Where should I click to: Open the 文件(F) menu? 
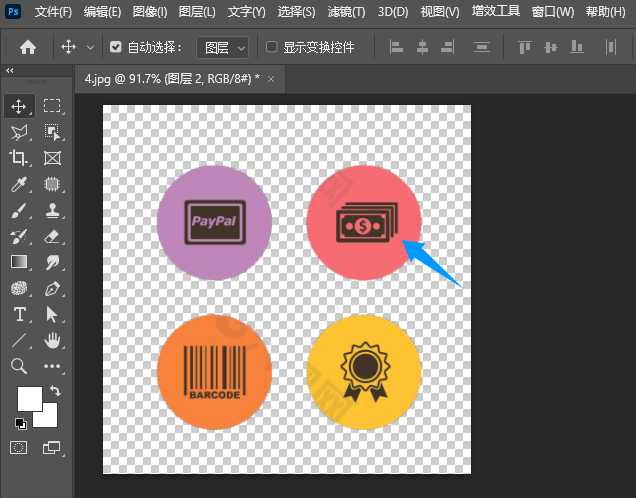point(53,12)
